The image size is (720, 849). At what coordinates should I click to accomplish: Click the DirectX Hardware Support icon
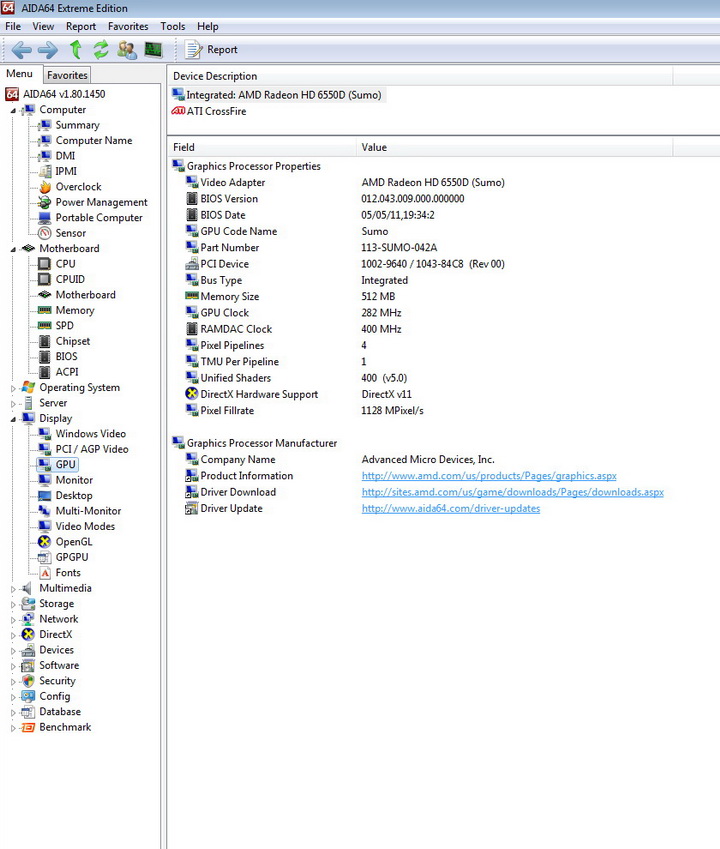[x=192, y=394]
